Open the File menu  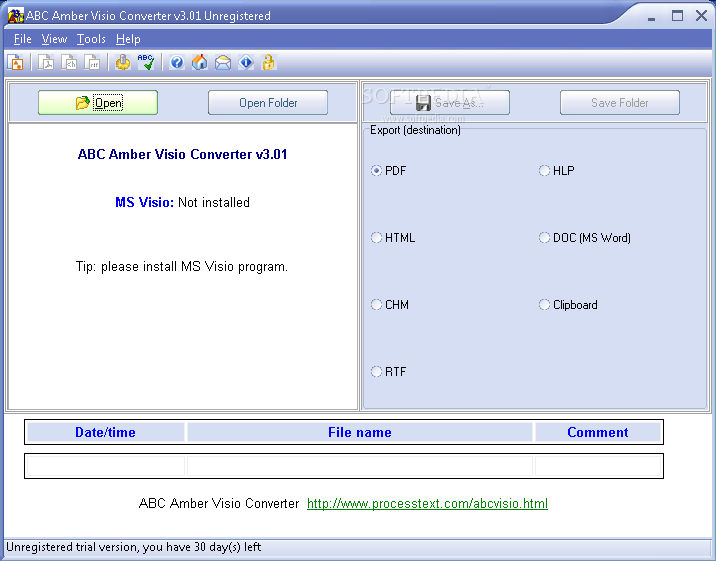click(22, 39)
